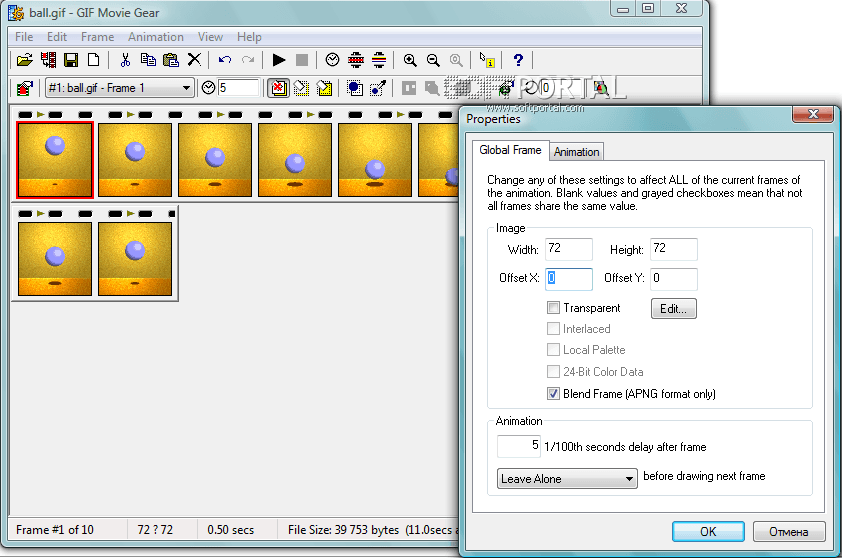
Task: Open the View menu
Action: [210, 37]
